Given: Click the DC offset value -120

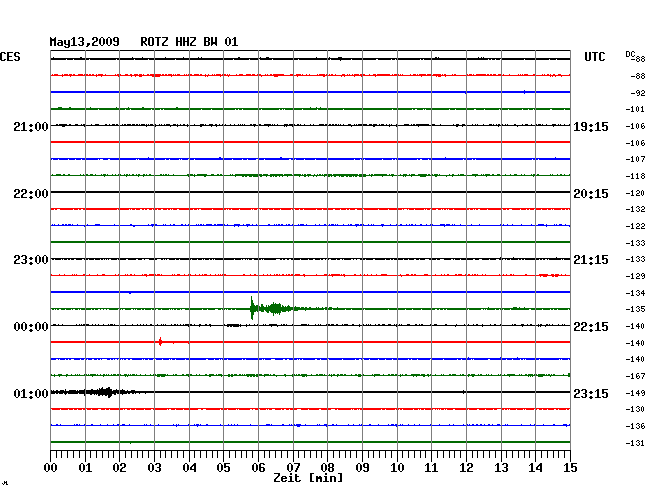Looking at the screenshot, I should pos(635,193).
